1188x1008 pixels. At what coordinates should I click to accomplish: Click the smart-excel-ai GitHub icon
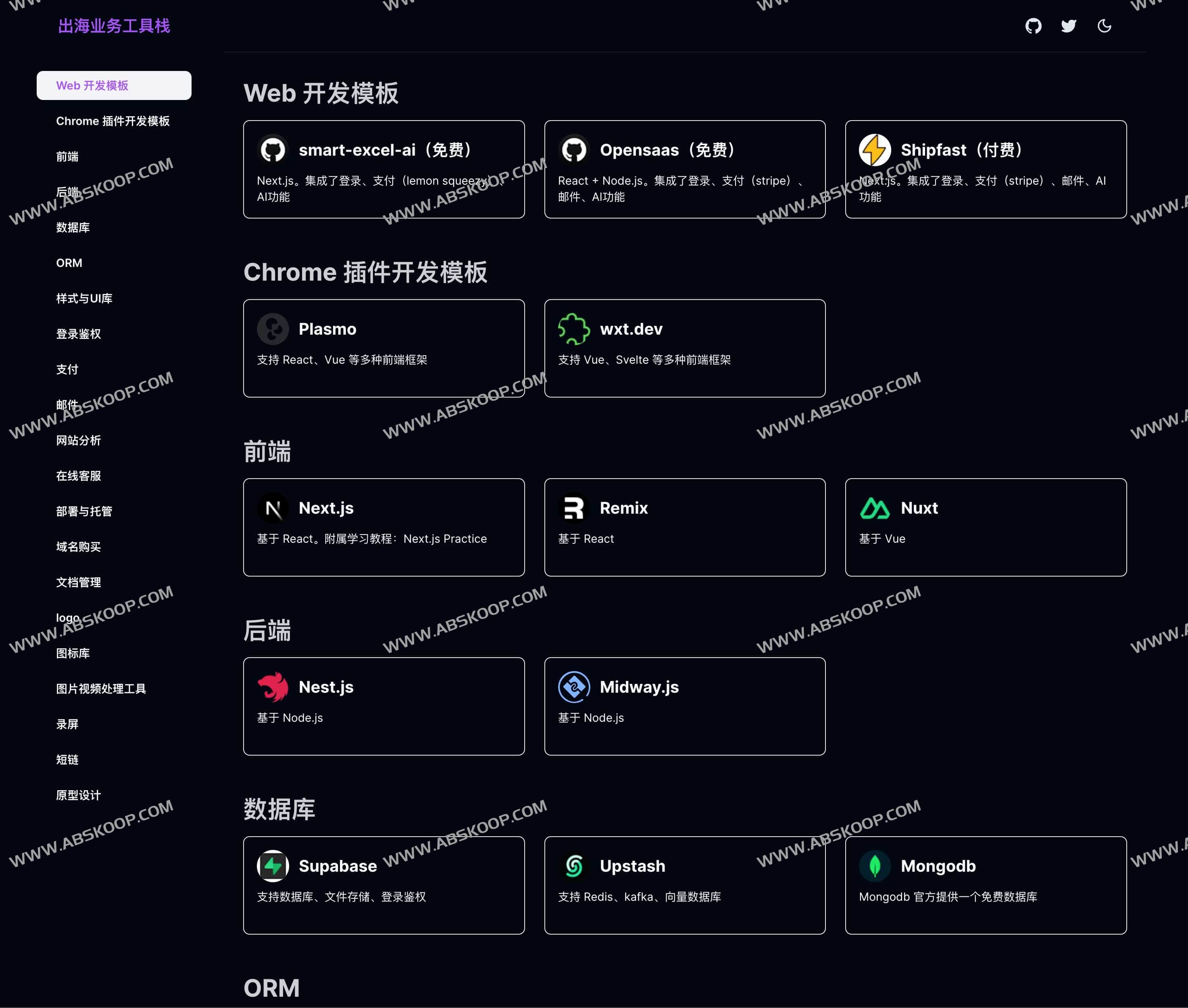[273, 150]
